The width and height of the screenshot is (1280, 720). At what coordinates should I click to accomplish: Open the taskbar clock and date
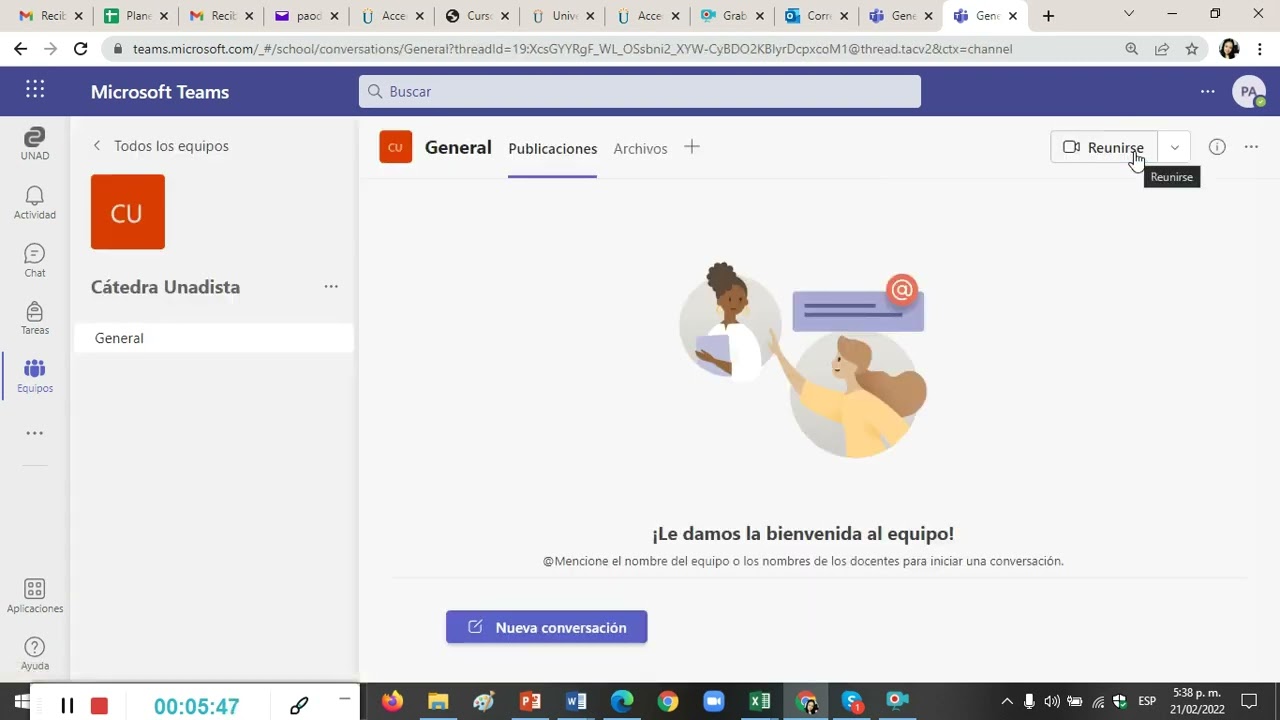(x=1197, y=701)
